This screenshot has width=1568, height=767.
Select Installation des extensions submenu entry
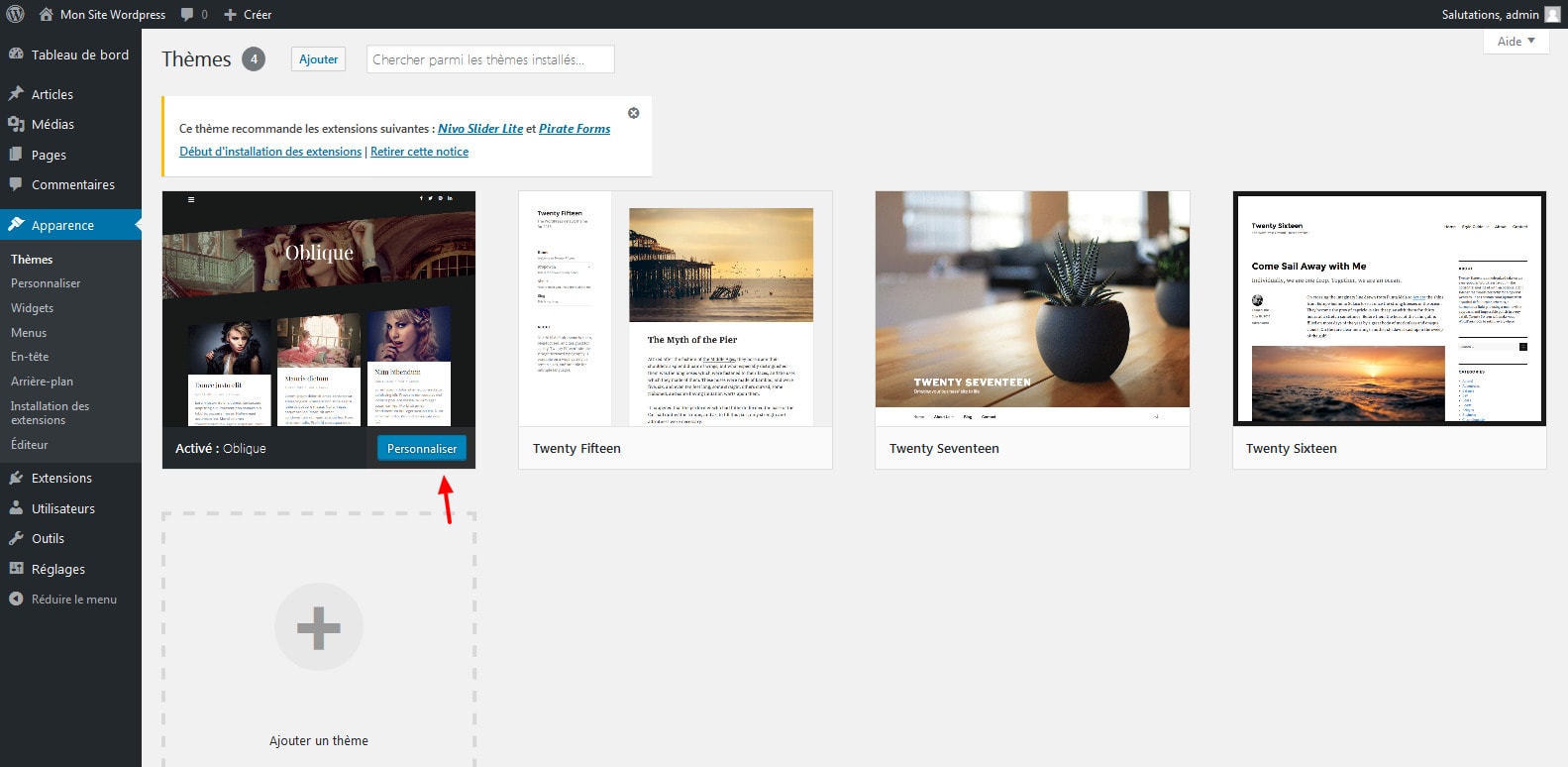50,413
